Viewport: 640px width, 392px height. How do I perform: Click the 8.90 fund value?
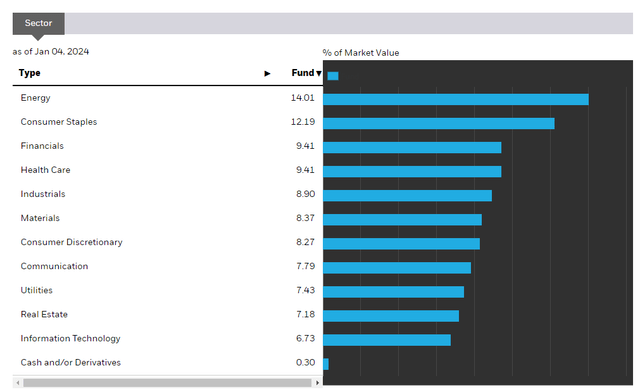click(305, 194)
